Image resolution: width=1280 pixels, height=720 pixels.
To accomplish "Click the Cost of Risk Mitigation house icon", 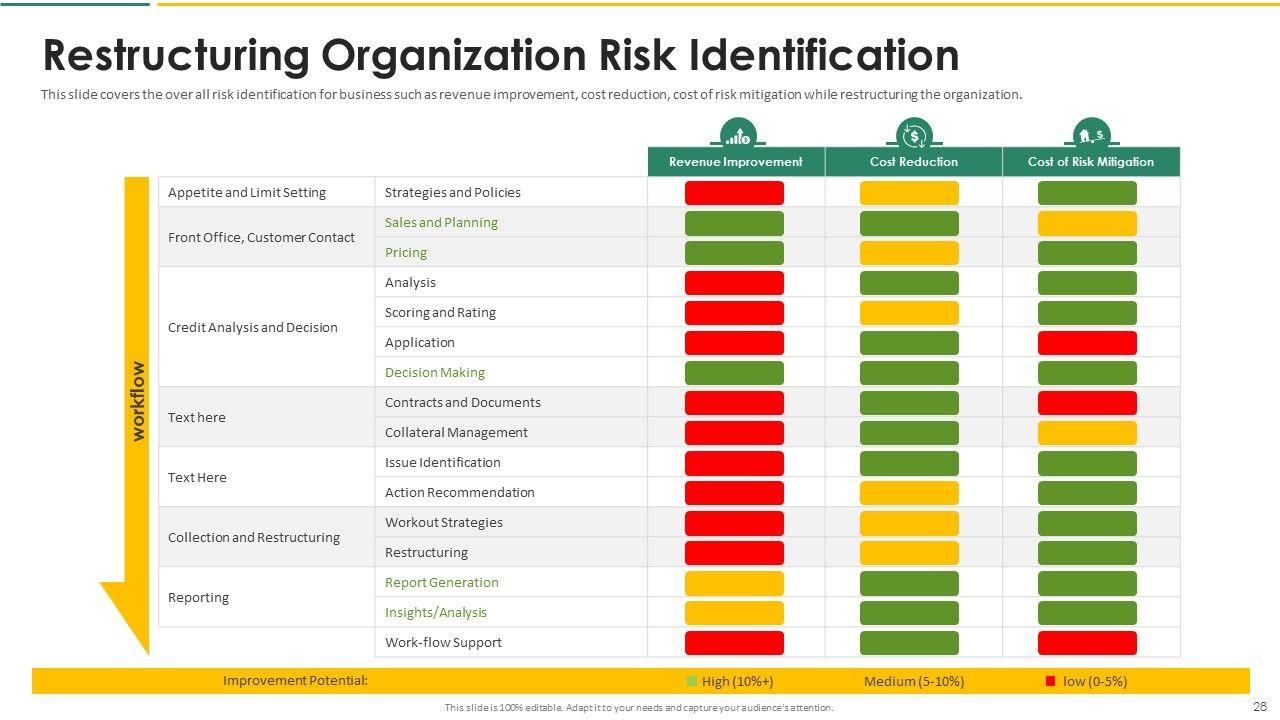I will click(1091, 134).
